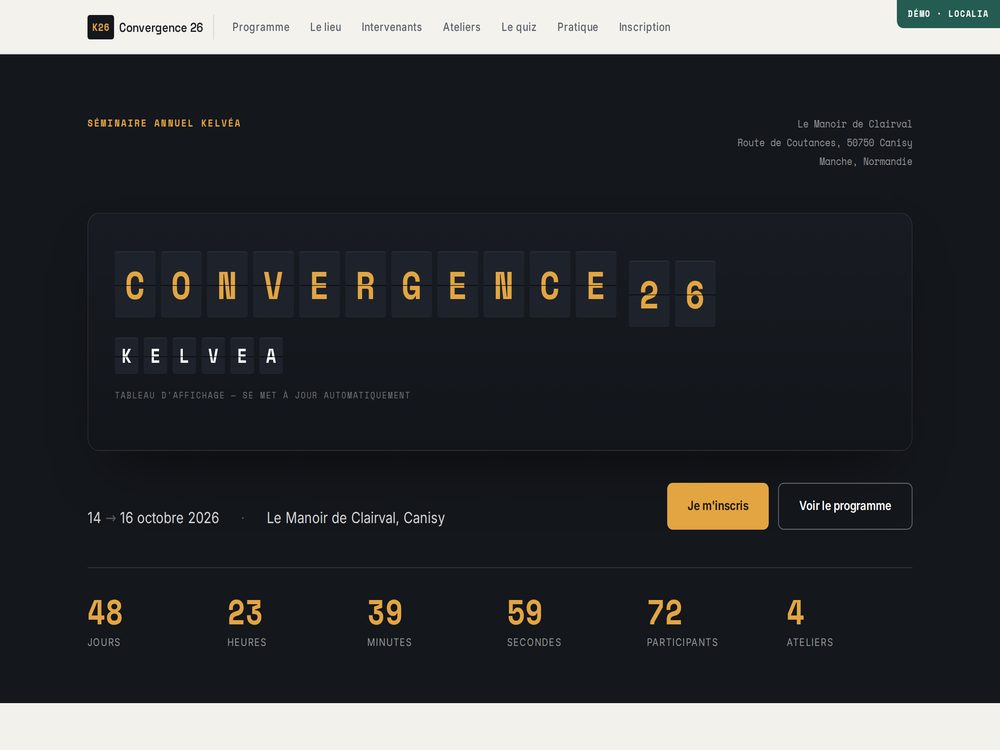This screenshot has width=1000, height=750.
Task: Click the 4 ATELIERS statistic
Action: (x=809, y=622)
